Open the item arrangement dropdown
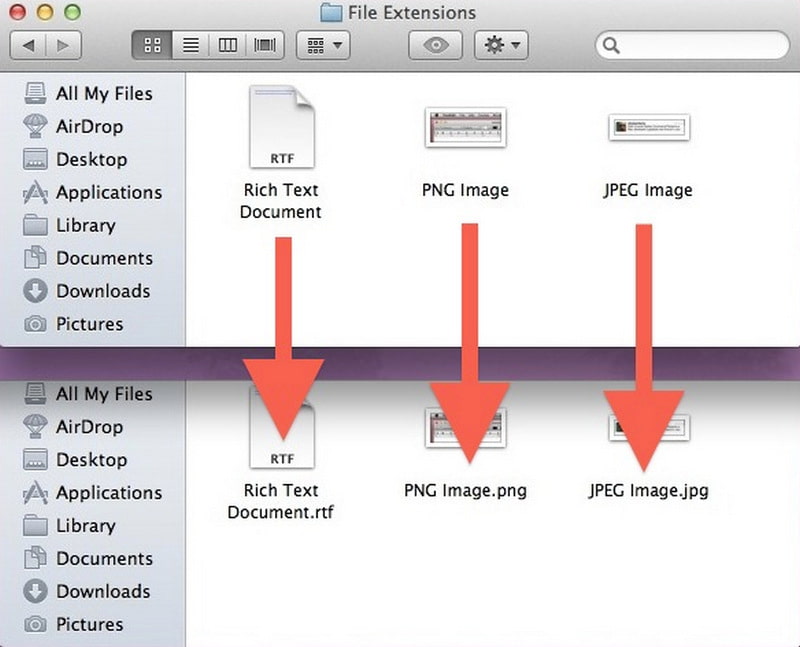 (x=323, y=45)
